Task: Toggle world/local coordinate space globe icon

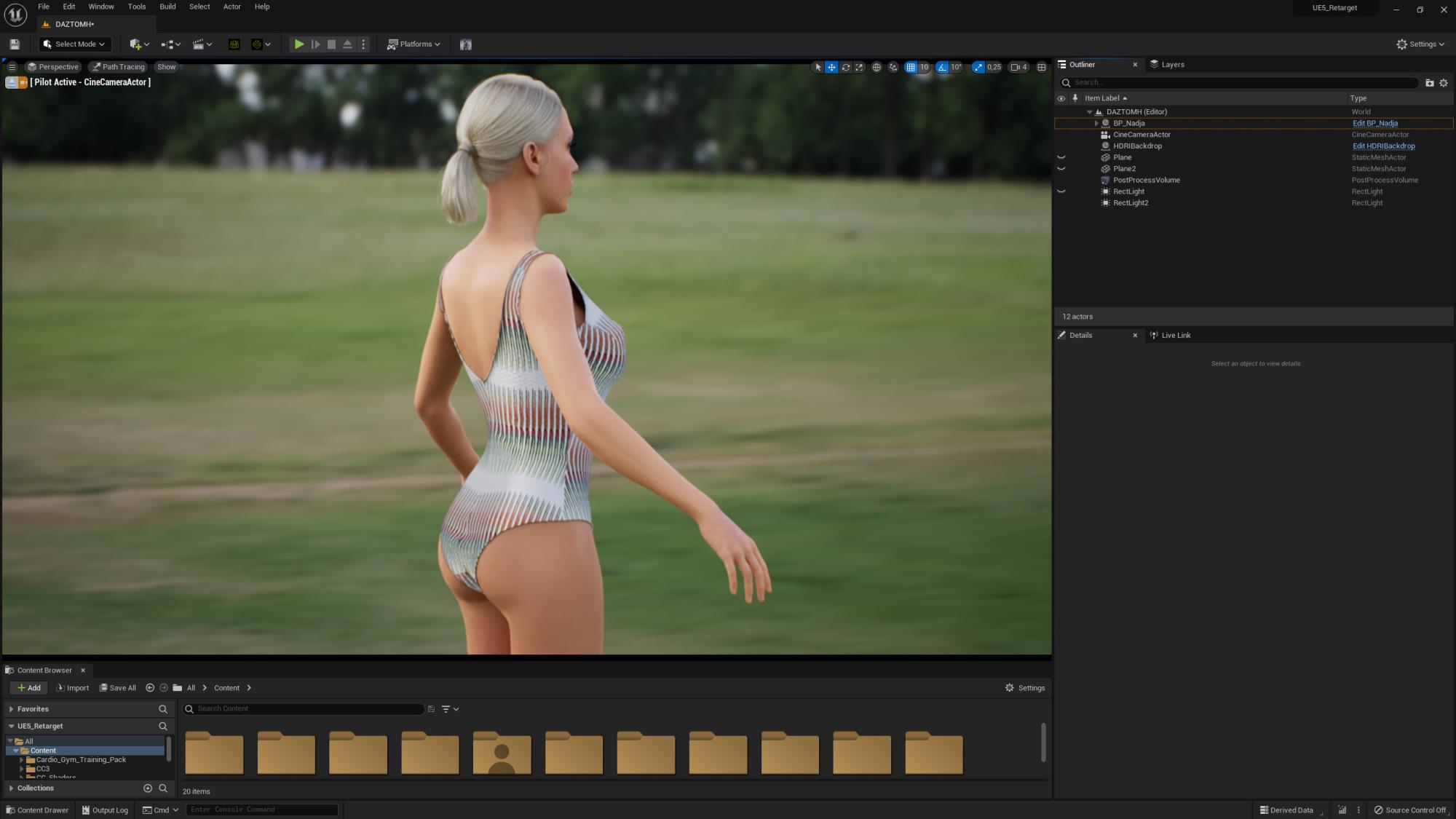Action: [x=877, y=67]
